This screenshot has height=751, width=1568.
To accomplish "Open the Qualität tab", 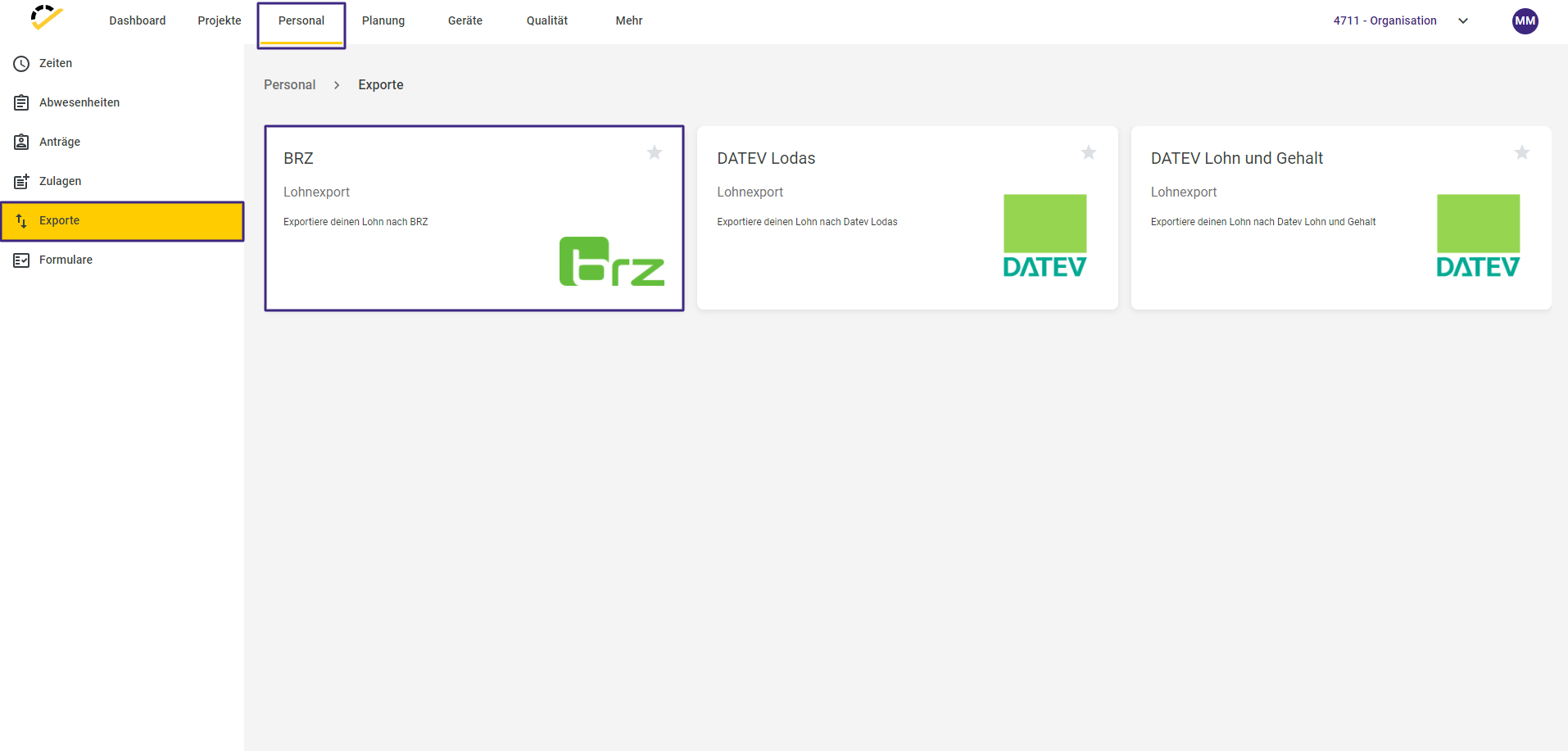I will tap(547, 21).
